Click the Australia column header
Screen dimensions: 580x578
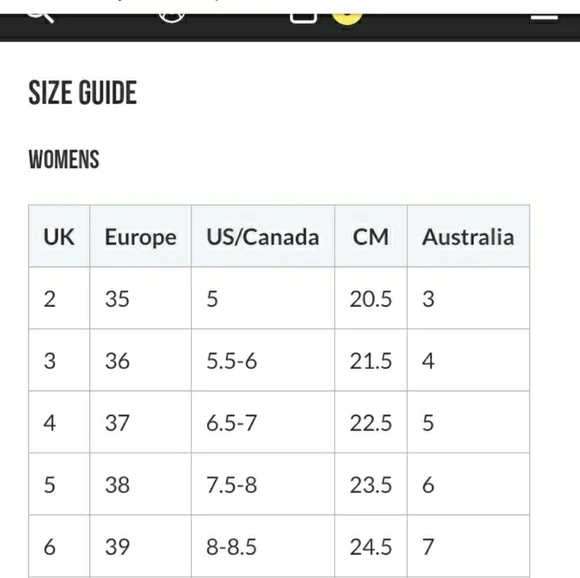pos(468,236)
